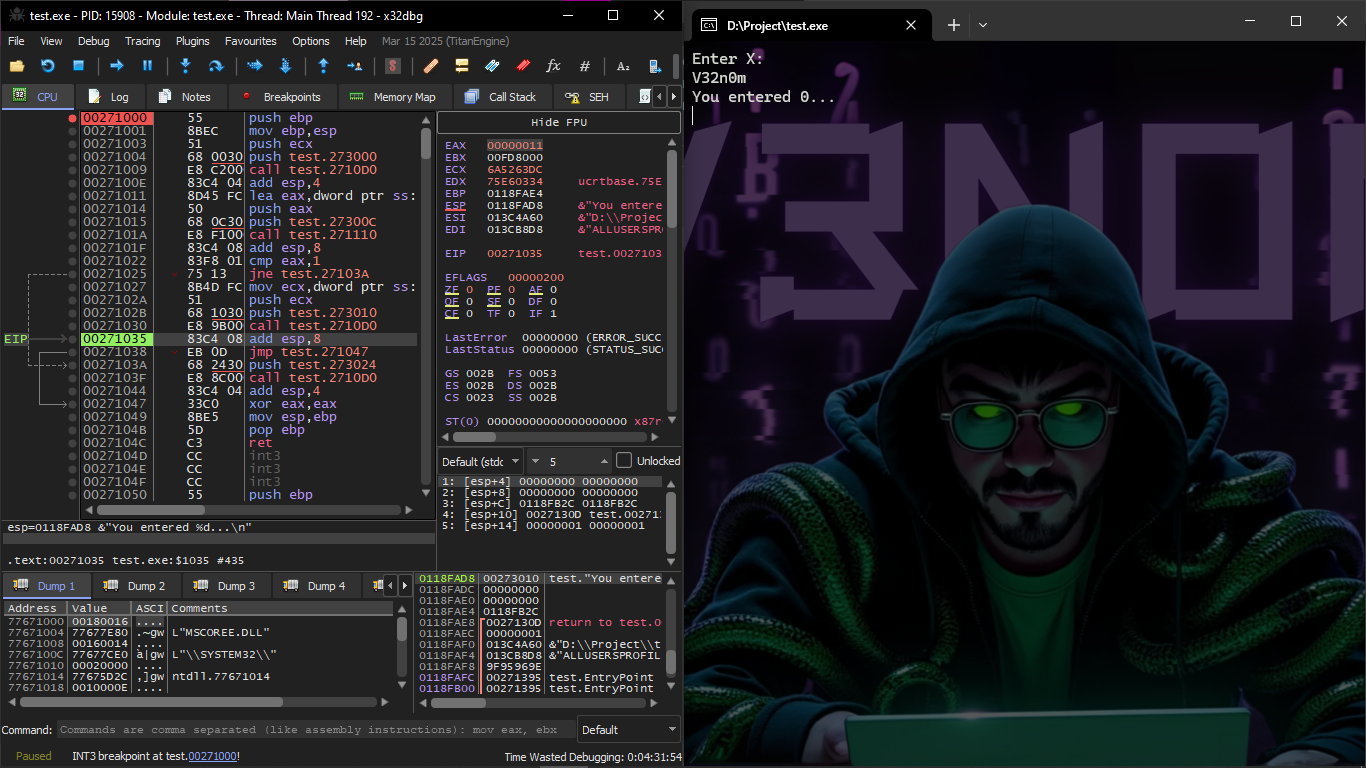Open the Default (stdcall) calling convention dropdown

pos(481,461)
